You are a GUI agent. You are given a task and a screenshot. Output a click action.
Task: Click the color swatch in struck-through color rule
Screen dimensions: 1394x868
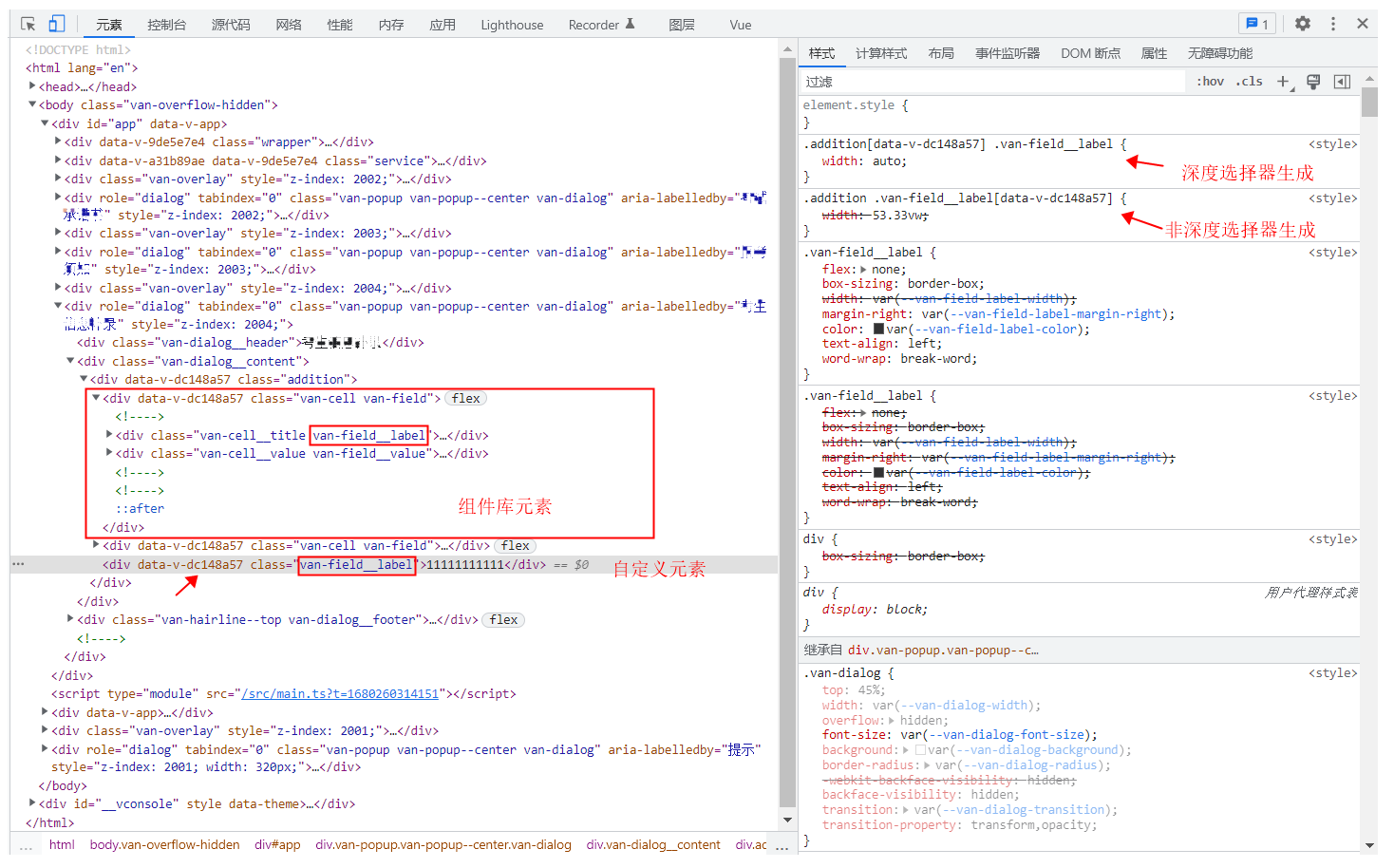coord(878,472)
